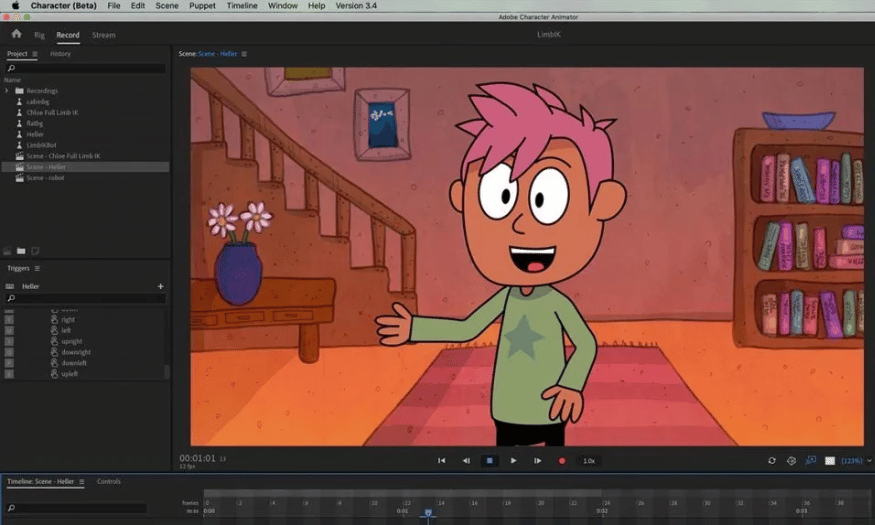This screenshot has height=525, width=875.
Task: Select the LimbIKBot puppet
Action: point(41,145)
